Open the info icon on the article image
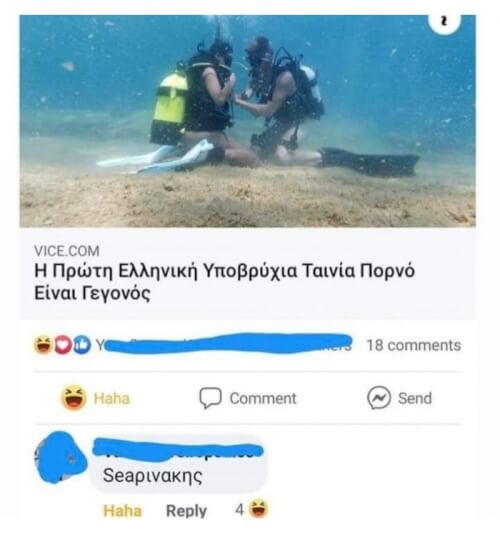The height and width of the screenshot is (535, 500). pos(444,21)
